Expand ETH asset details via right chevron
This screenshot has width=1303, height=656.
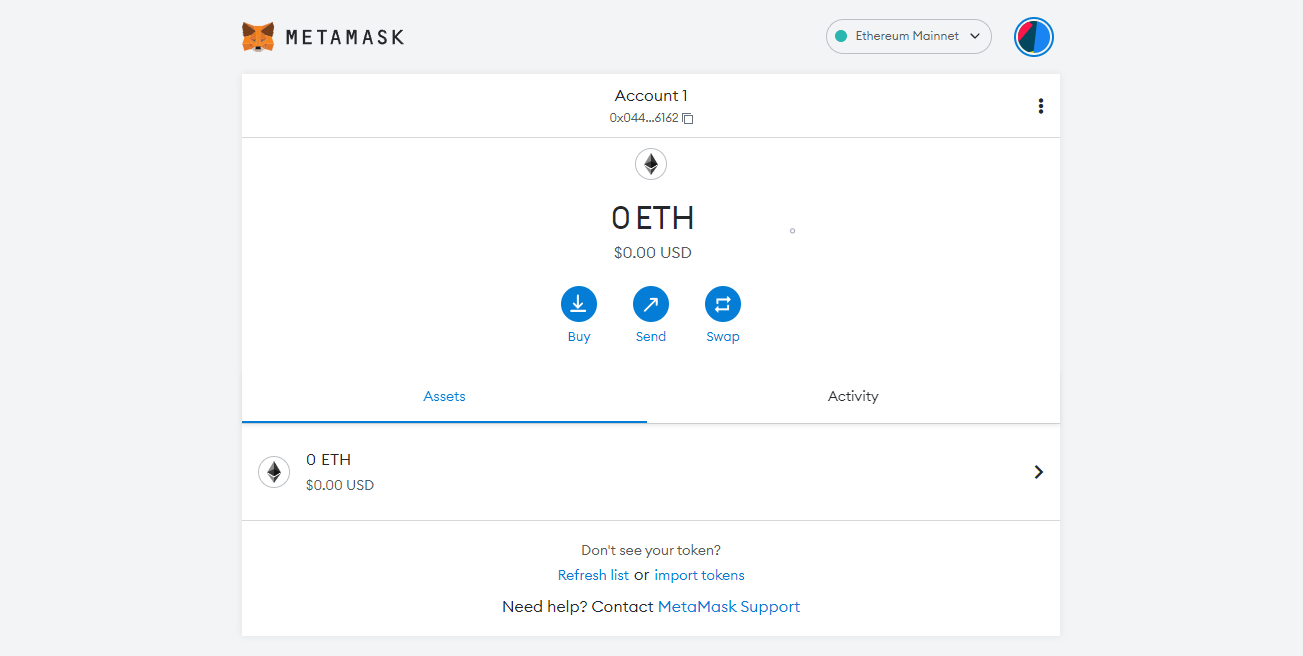(1038, 472)
